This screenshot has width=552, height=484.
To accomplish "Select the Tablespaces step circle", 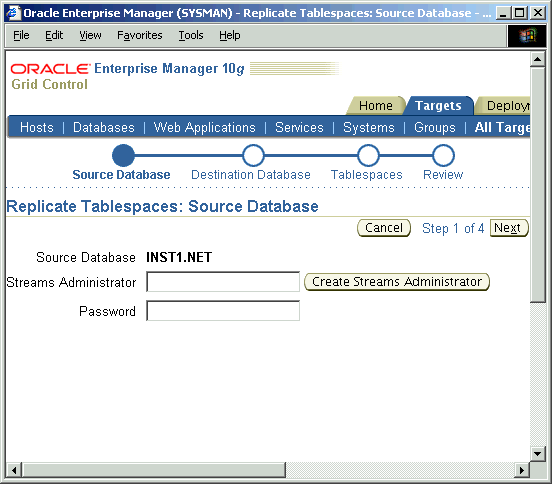I will (x=368, y=155).
